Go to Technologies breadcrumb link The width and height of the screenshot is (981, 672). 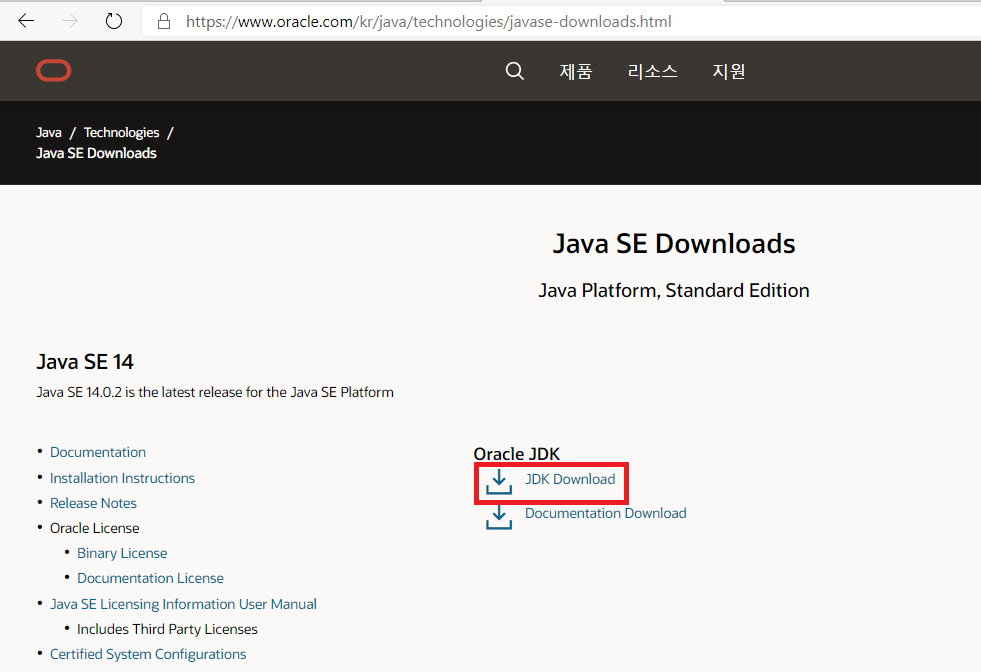click(x=121, y=133)
